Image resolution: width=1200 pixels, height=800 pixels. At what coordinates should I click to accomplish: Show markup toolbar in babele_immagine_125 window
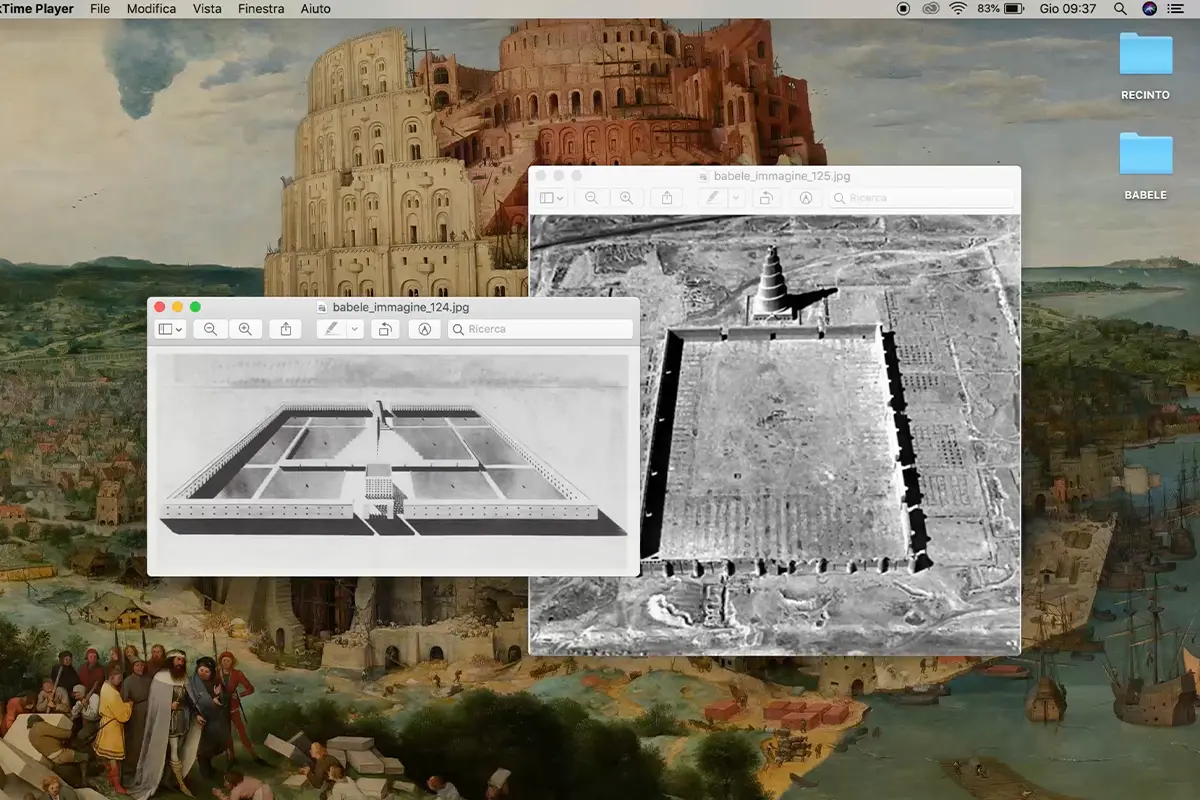[806, 198]
